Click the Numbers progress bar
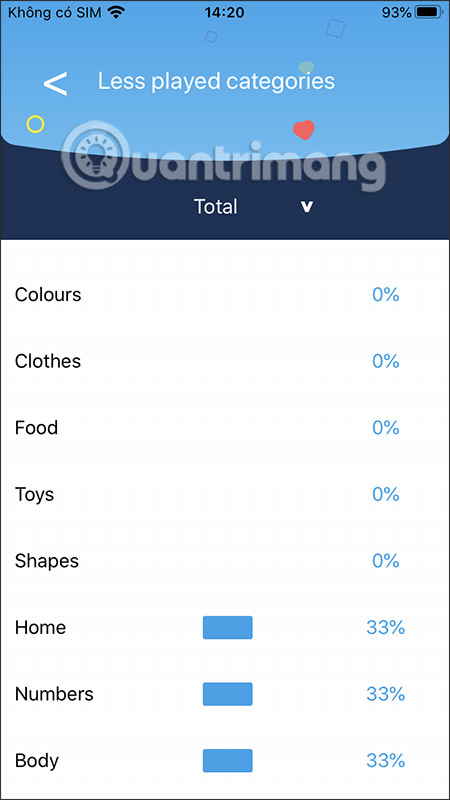450x800 pixels. (x=228, y=694)
